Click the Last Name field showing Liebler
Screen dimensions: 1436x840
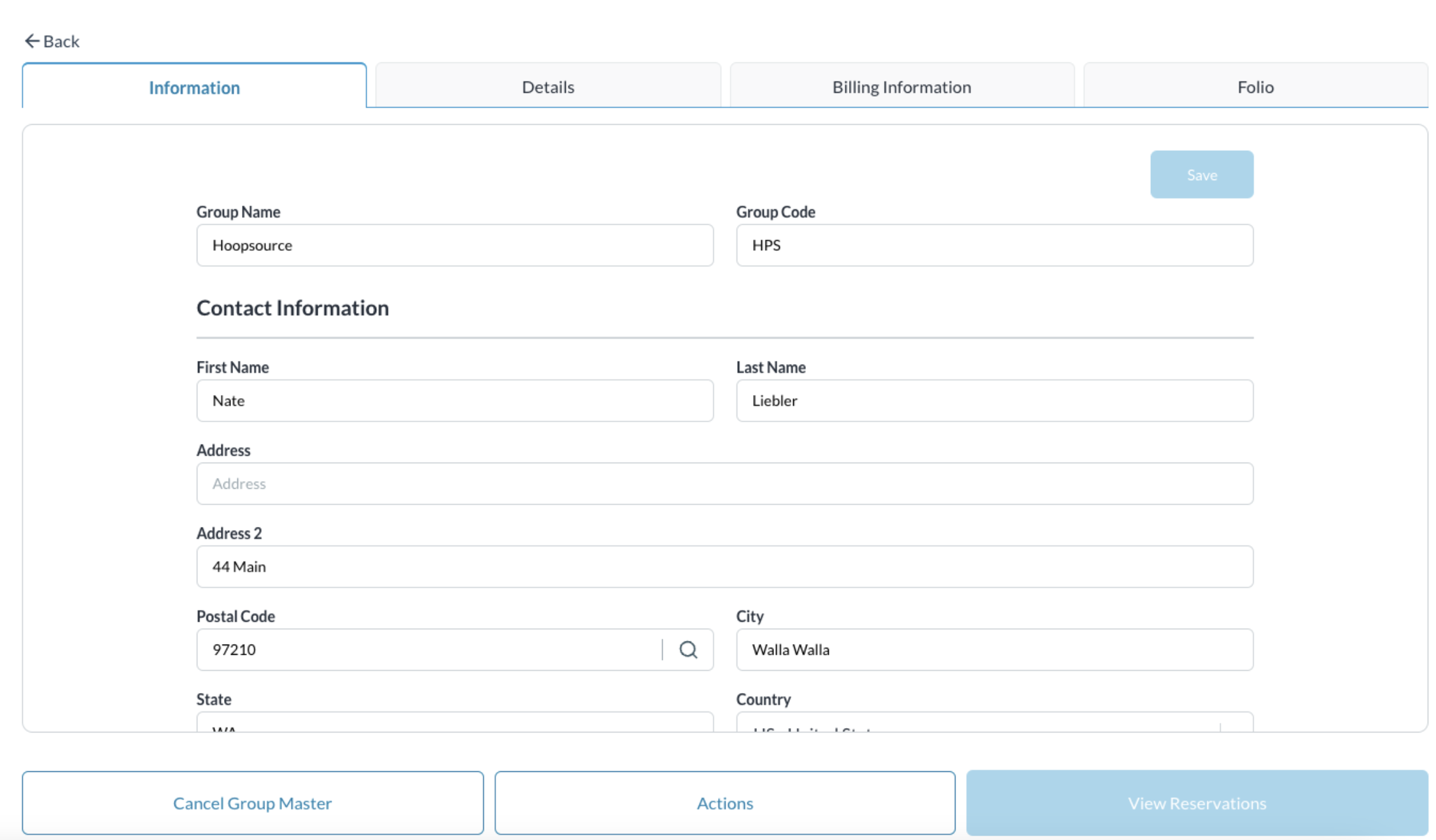point(994,401)
